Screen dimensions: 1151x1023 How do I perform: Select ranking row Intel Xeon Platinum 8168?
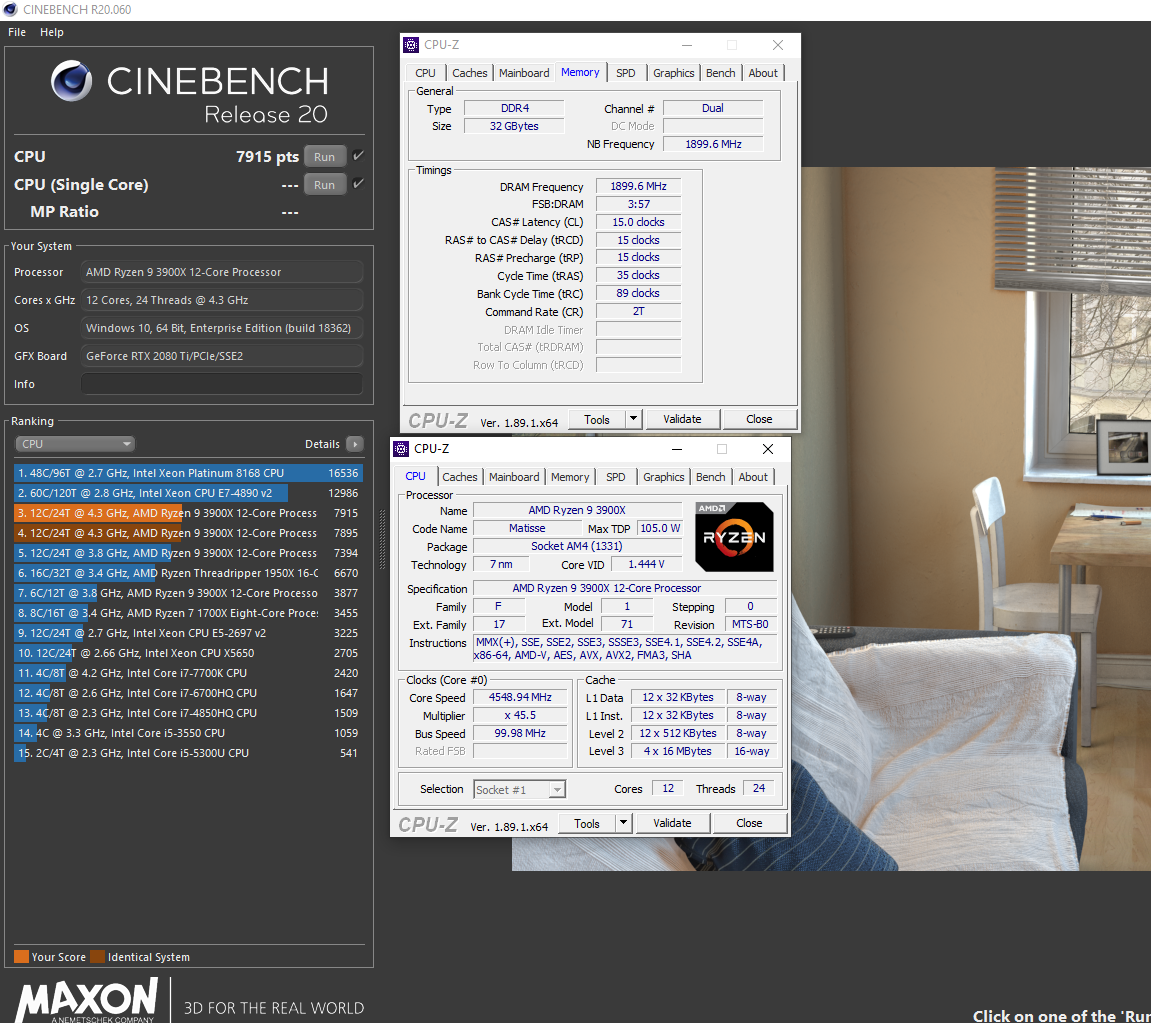[188, 473]
